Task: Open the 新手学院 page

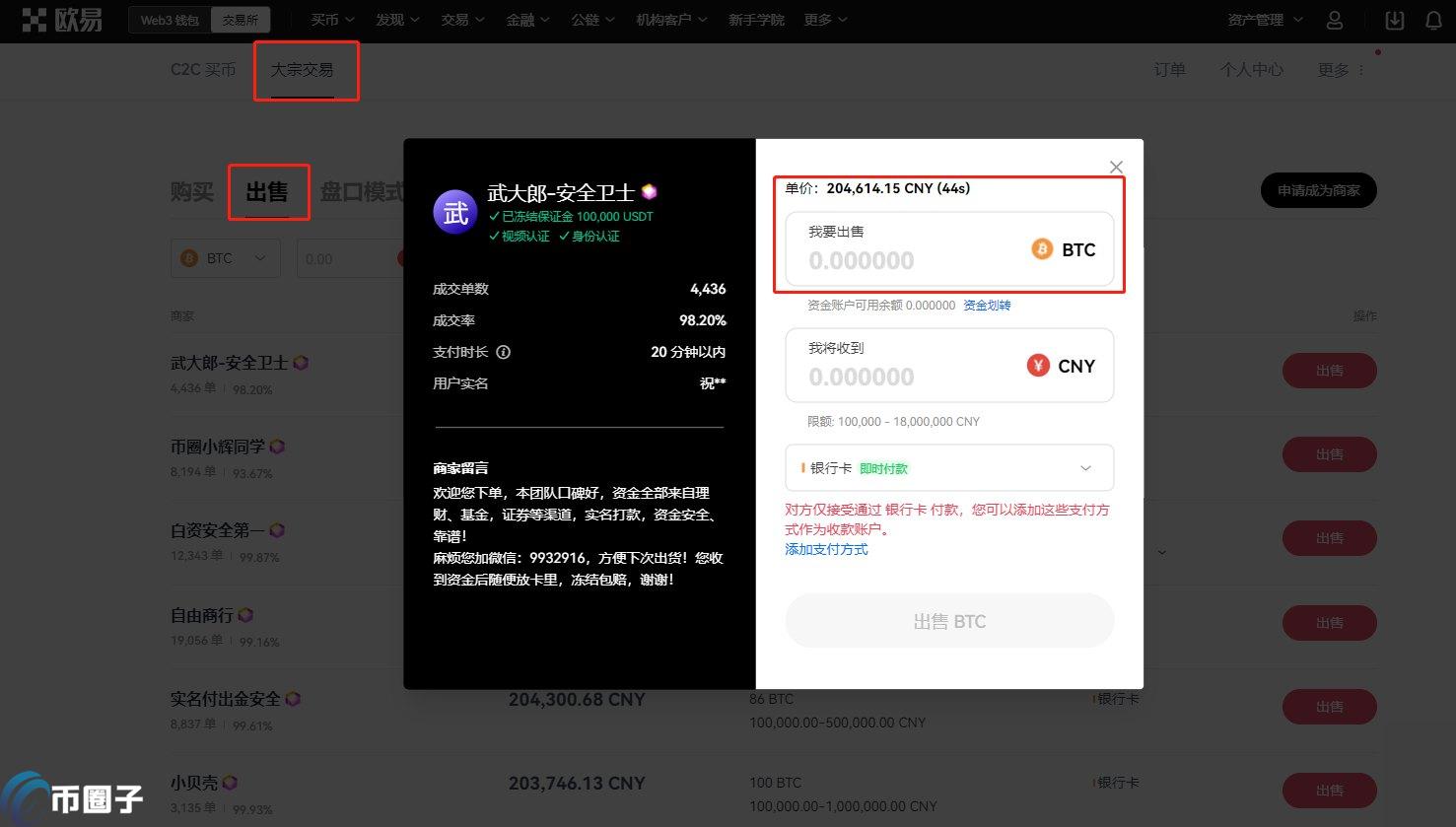Action: (x=756, y=20)
